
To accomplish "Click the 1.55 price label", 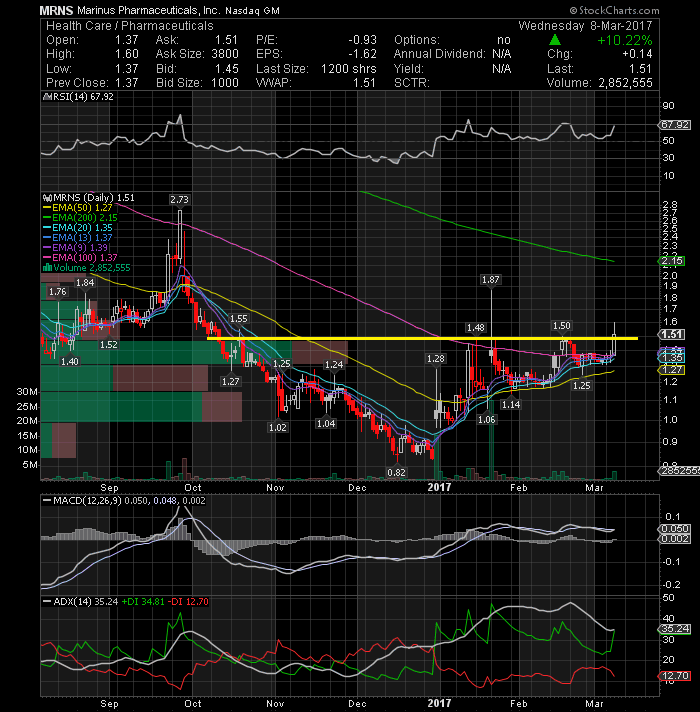I will coord(239,319).
